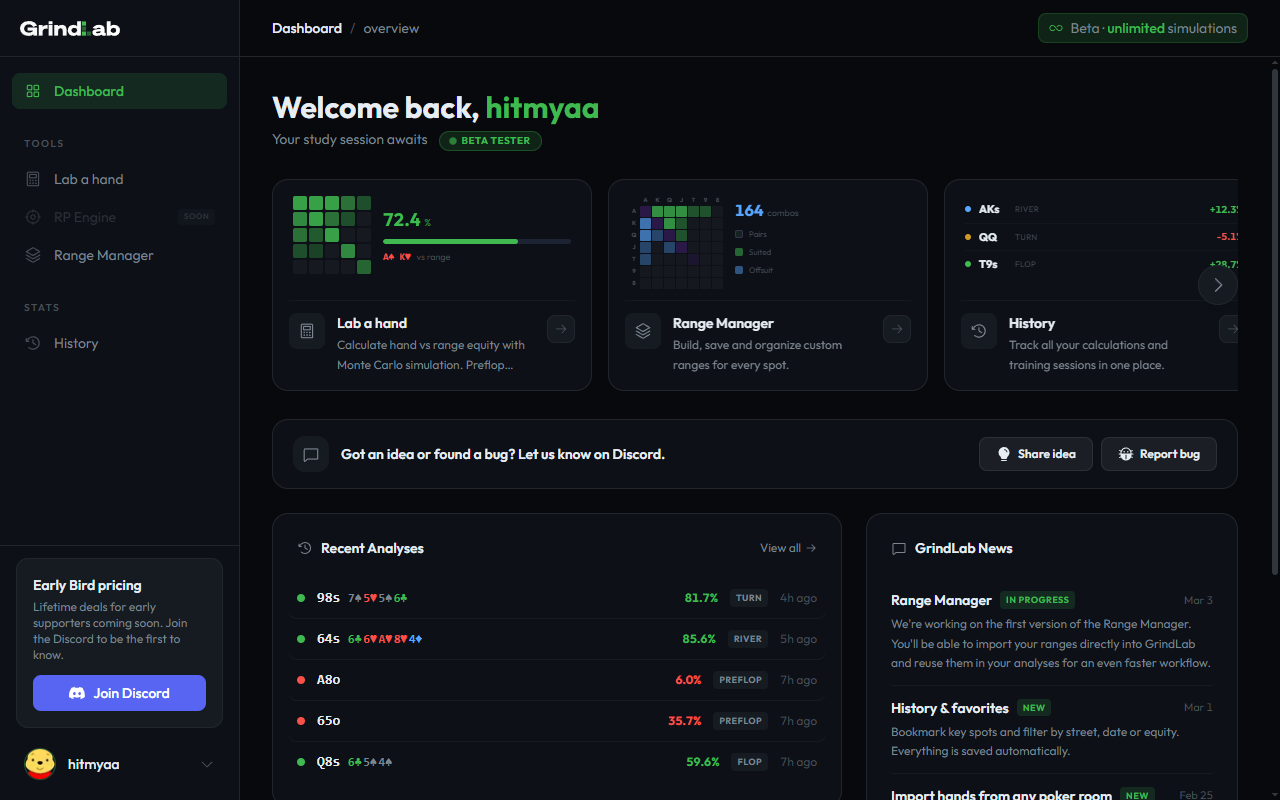Click the 72.4% equity progress bar
Viewport: 1280px width, 800px height.
coord(476,241)
